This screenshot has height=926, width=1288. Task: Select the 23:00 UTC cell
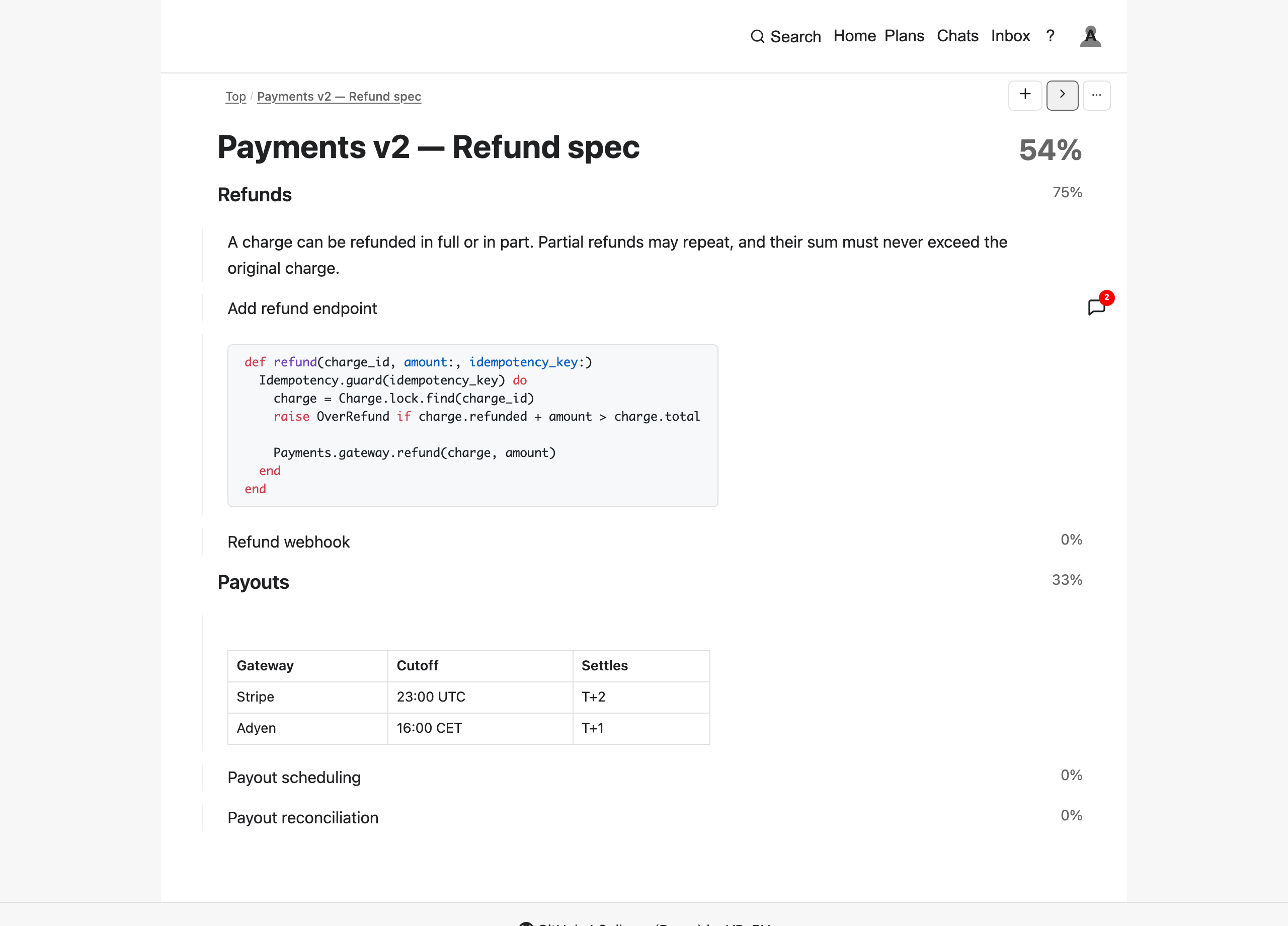[480, 697]
